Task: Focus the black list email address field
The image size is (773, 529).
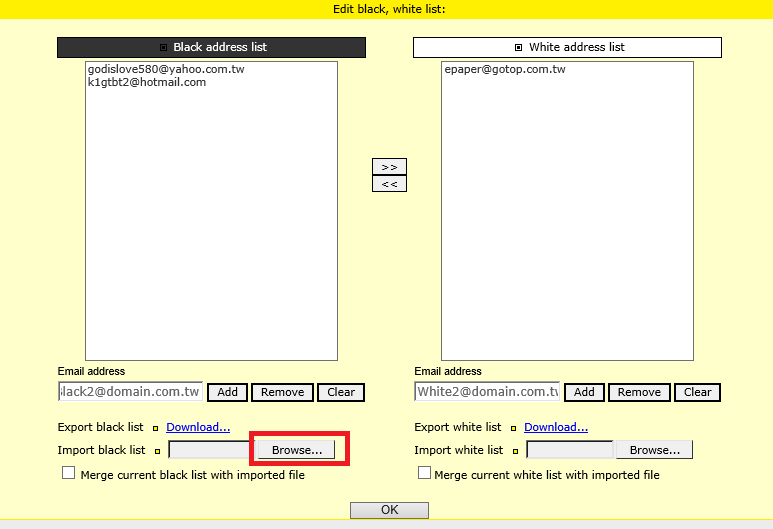Action: pyautogui.click(x=131, y=392)
